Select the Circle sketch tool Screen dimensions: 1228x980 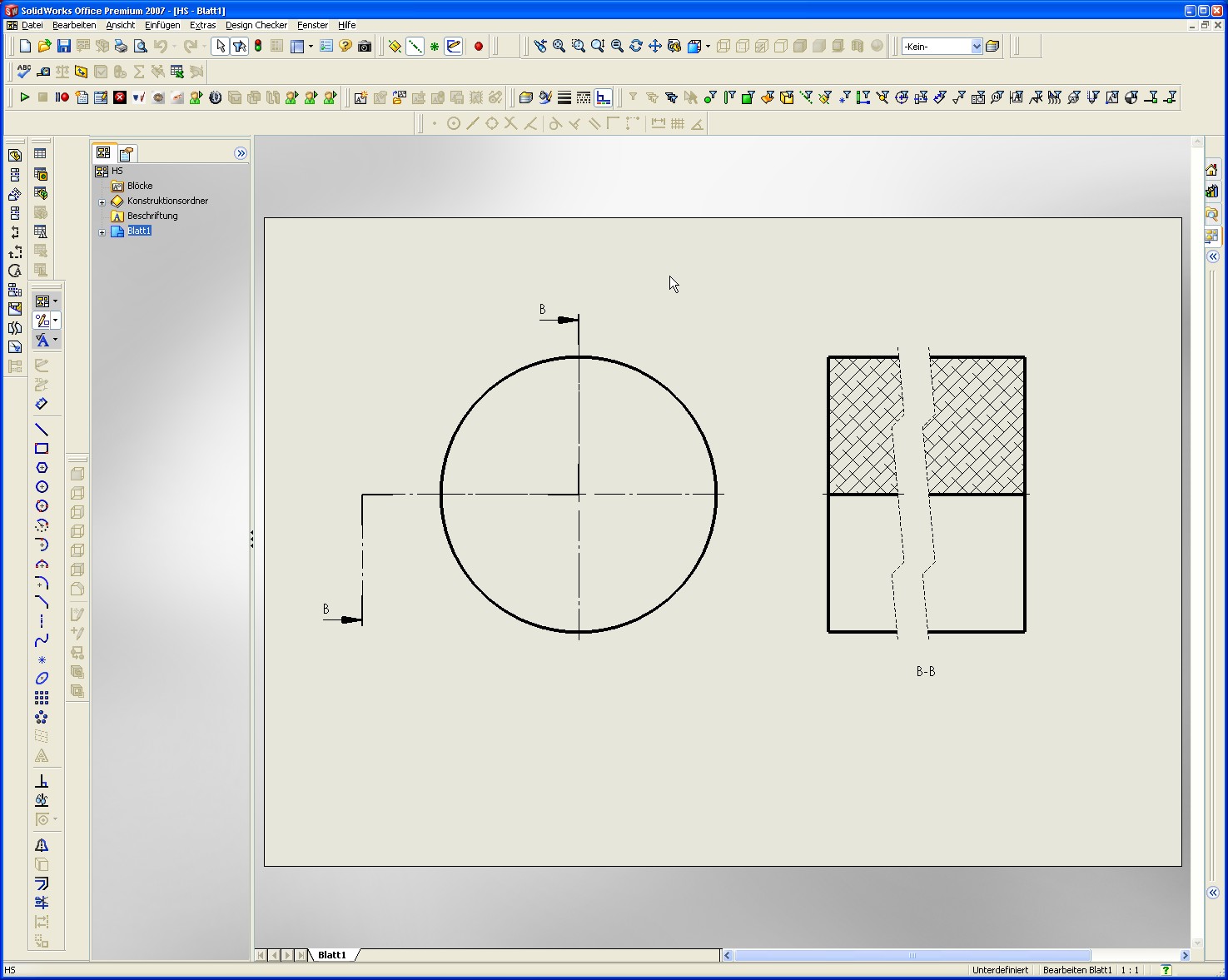coord(41,487)
